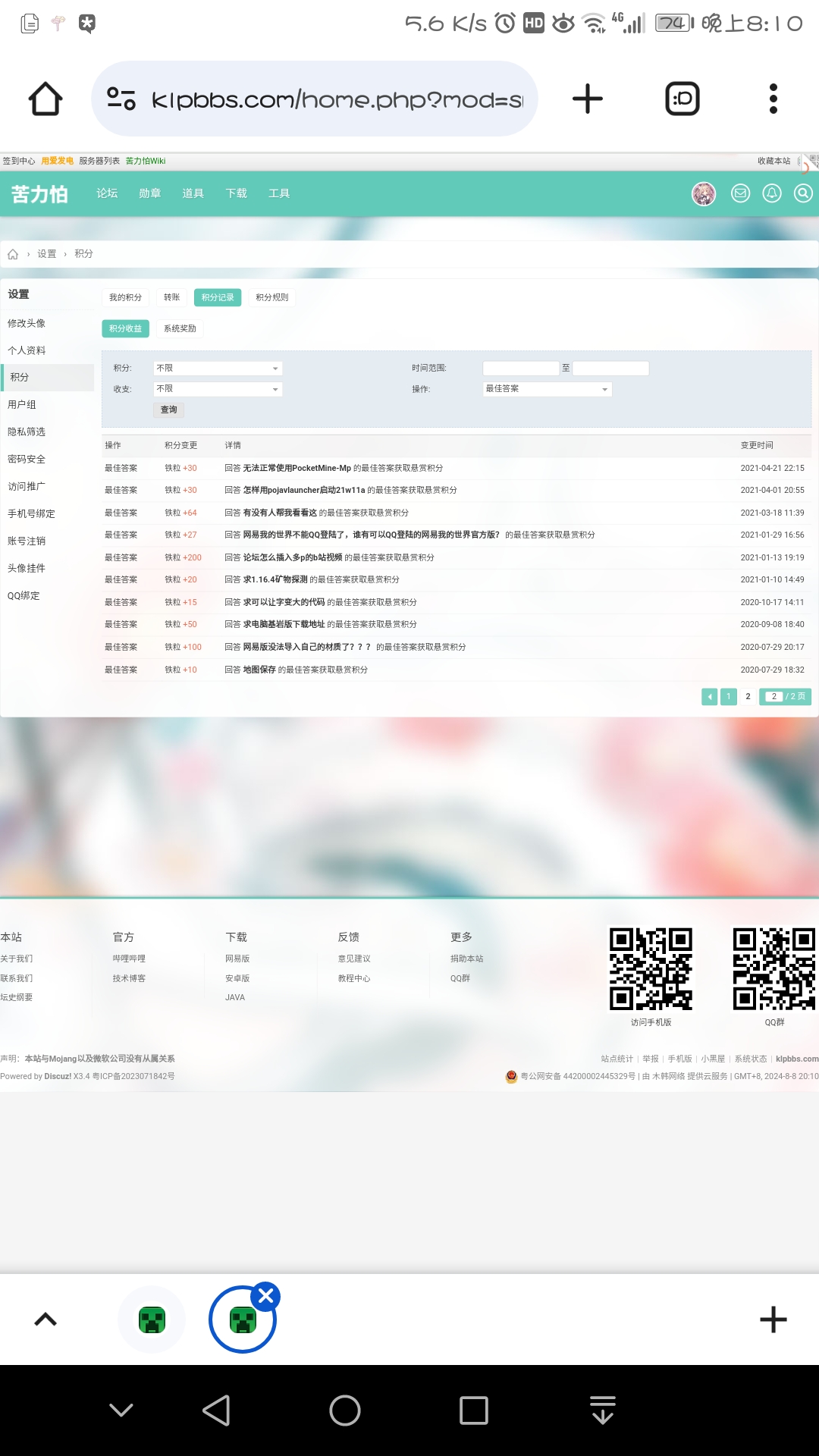
Task: Add a tab with the bottom plus
Action: pos(773,1319)
